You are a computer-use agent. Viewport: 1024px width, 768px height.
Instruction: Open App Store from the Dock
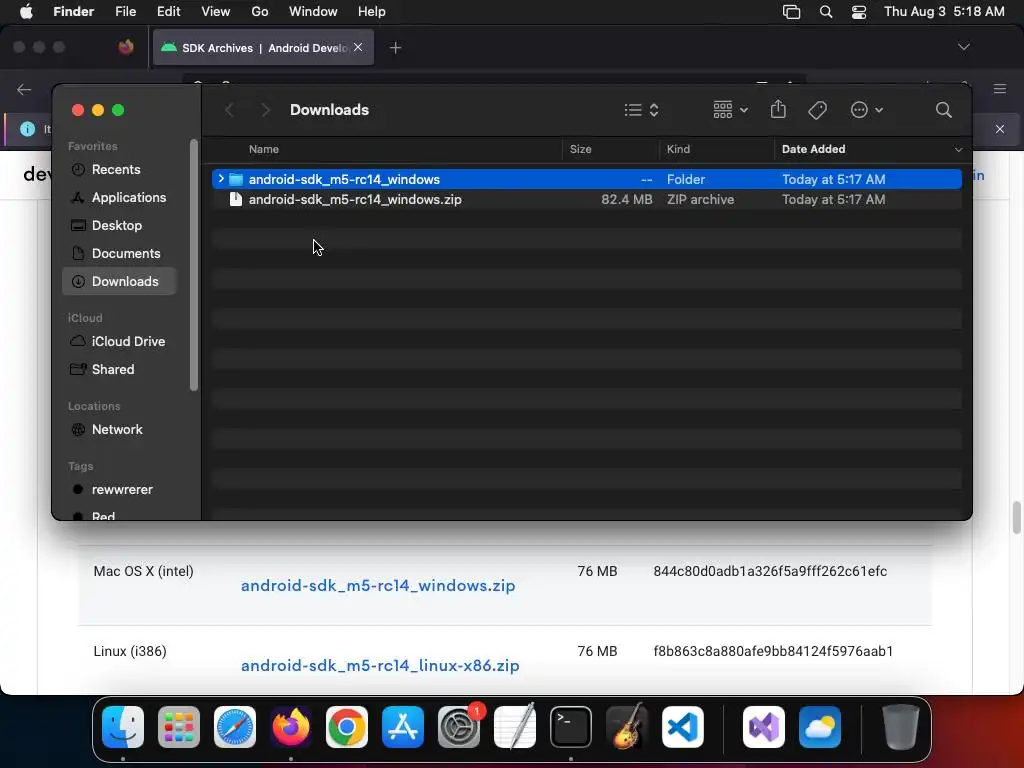403,726
